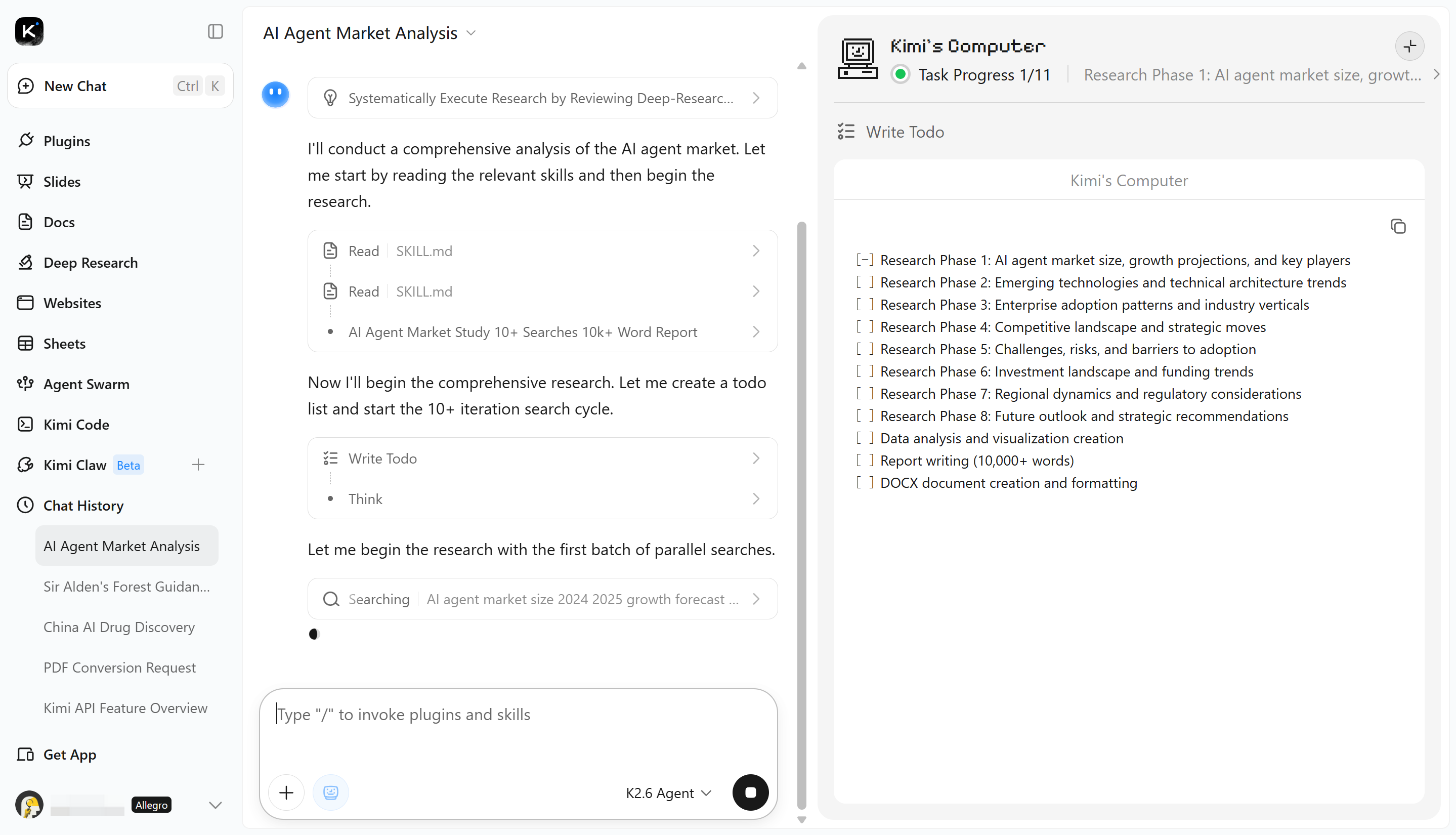Expand the Searching step chevron
The width and height of the screenshot is (1456, 835).
coord(756,599)
